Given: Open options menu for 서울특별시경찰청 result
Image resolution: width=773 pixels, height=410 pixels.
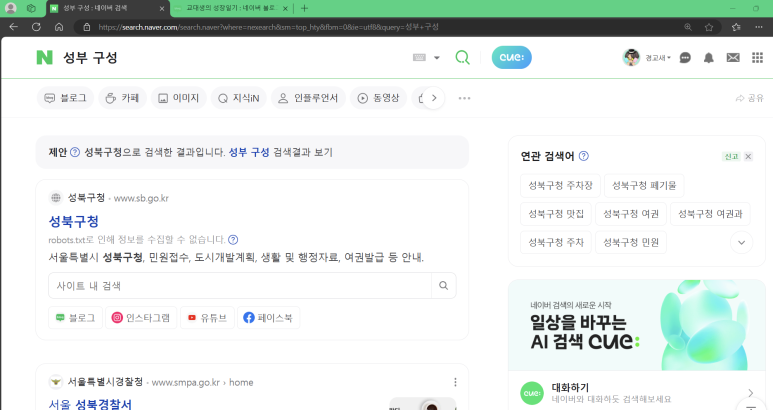Looking at the screenshot, I should point(455,382).
